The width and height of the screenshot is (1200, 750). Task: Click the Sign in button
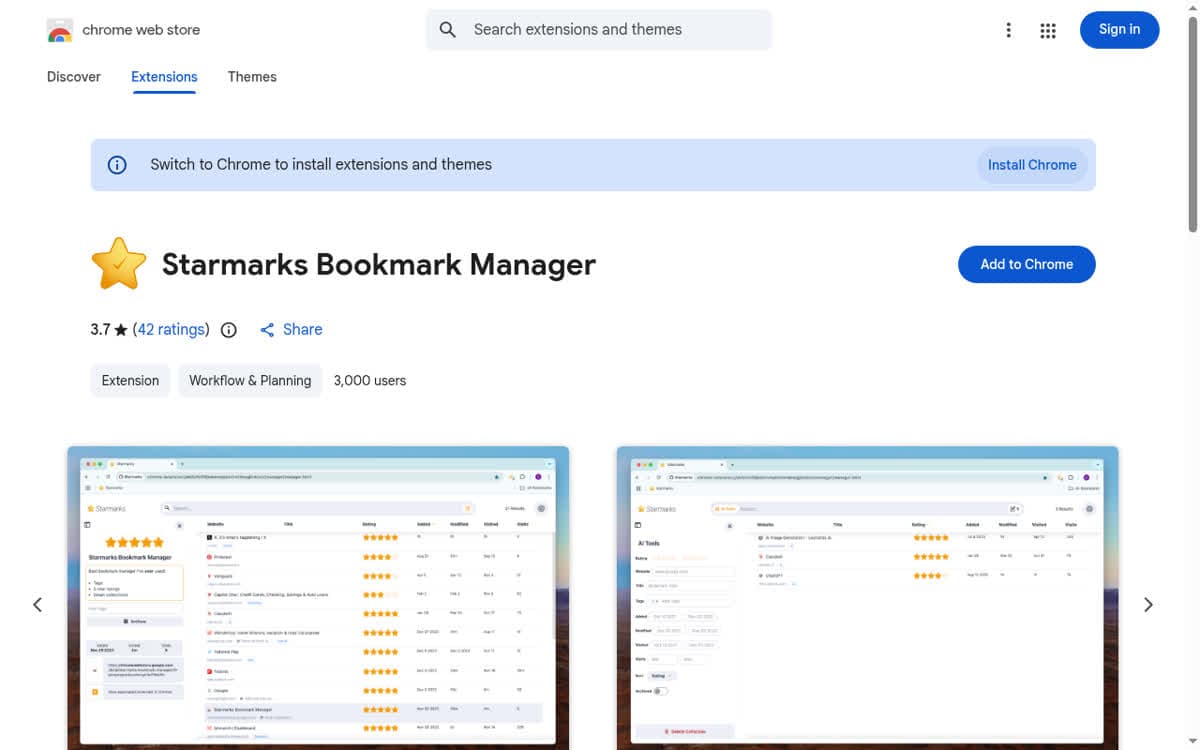click(x=1119, y=30)
